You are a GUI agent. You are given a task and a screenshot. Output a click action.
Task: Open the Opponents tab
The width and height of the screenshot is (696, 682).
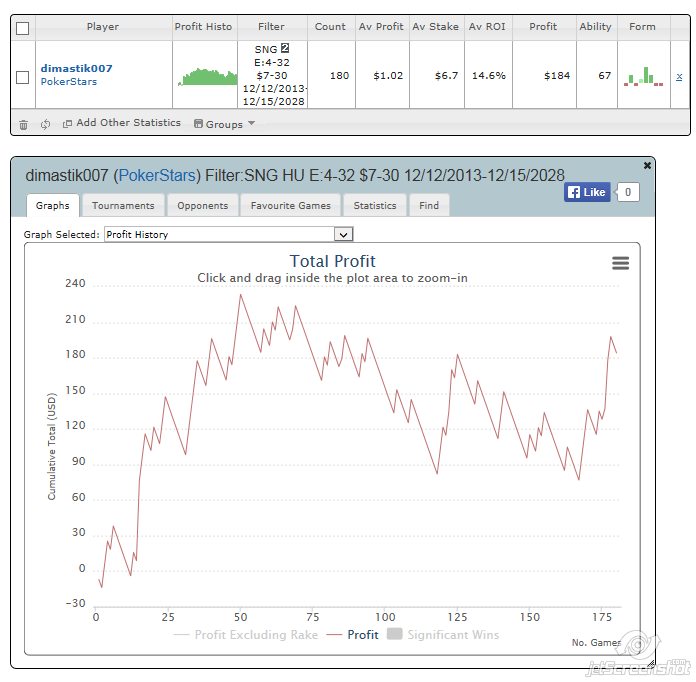(203, 206)
